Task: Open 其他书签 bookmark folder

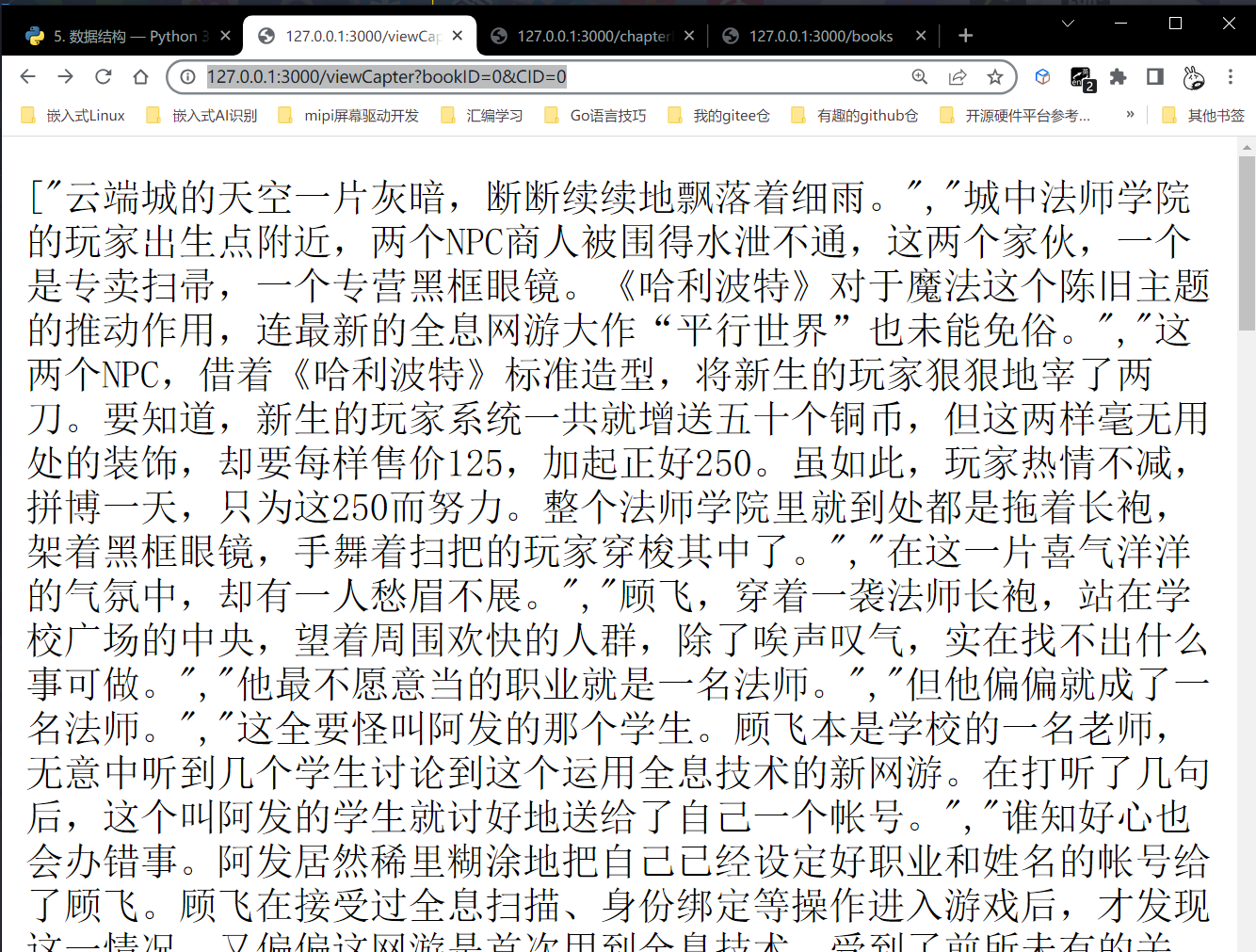Action: [x=1203, y=115]
